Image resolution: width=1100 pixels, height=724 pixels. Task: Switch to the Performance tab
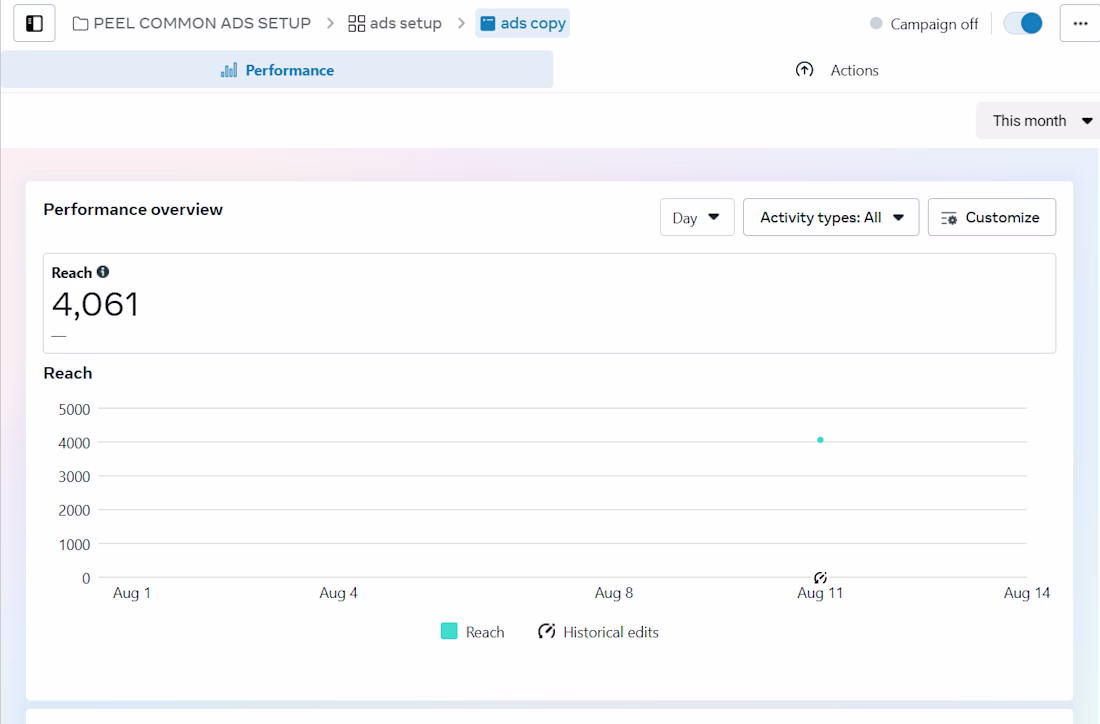point(277,70)
